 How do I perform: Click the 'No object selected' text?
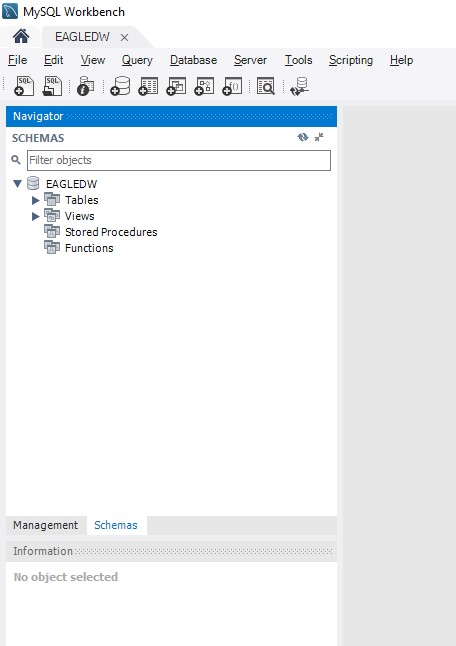click(x=66, y=577)
